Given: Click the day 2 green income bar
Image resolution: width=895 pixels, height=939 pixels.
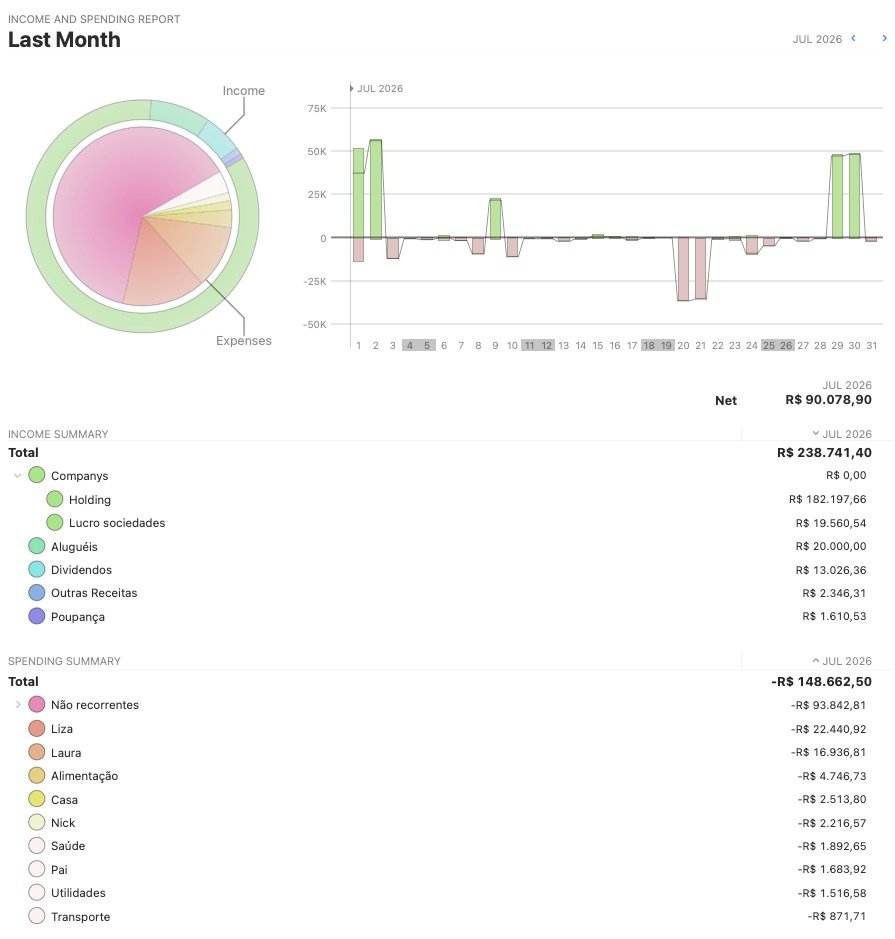Looking at the screenshot, I should pos(375,189).
